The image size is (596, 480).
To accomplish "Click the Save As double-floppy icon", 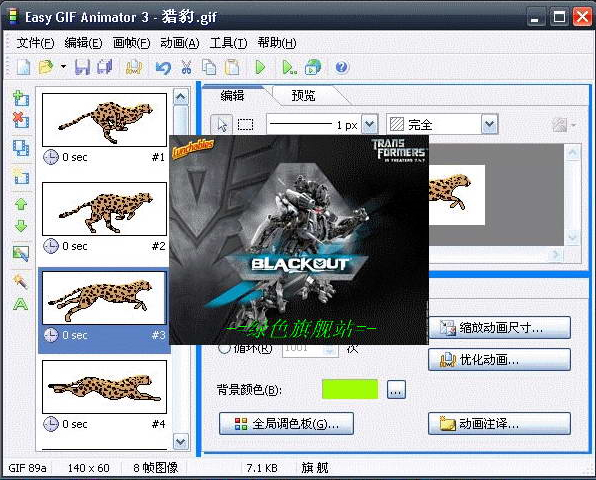I will coord(105,67).
